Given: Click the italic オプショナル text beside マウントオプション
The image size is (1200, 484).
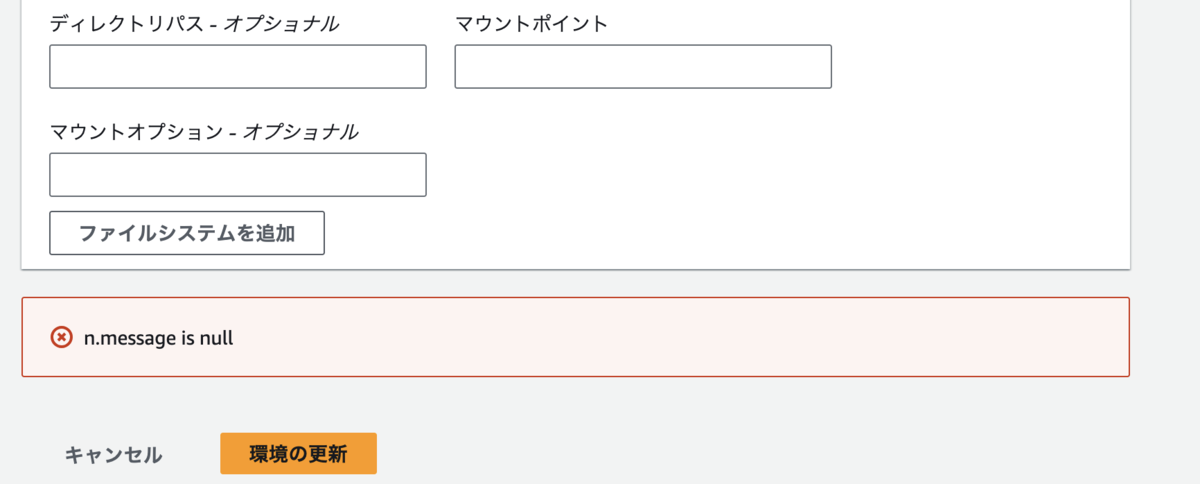Looking at the screenshot, I should tap(302, 131).
